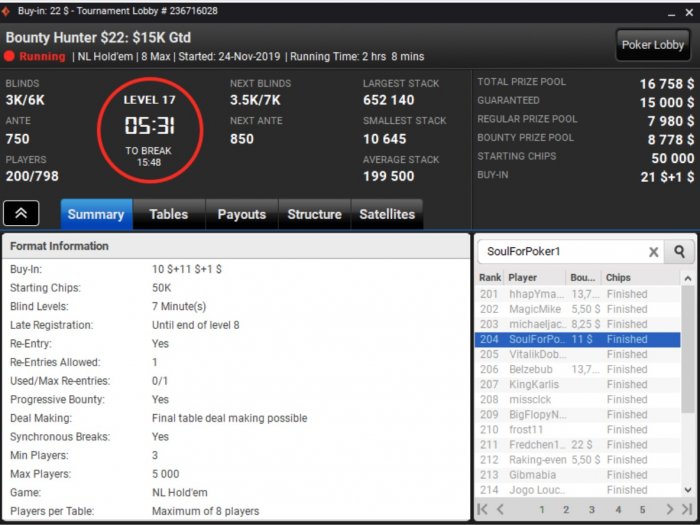
Task: Sort player list by Chips column
Action: (641, 278)
